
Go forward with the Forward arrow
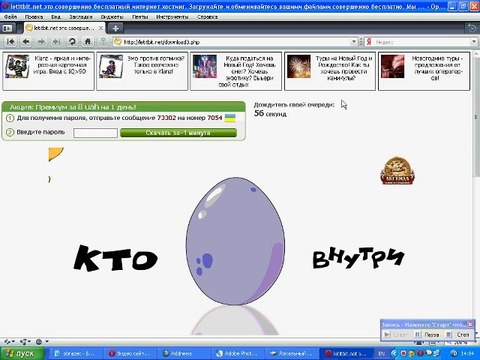pos(41,42)
